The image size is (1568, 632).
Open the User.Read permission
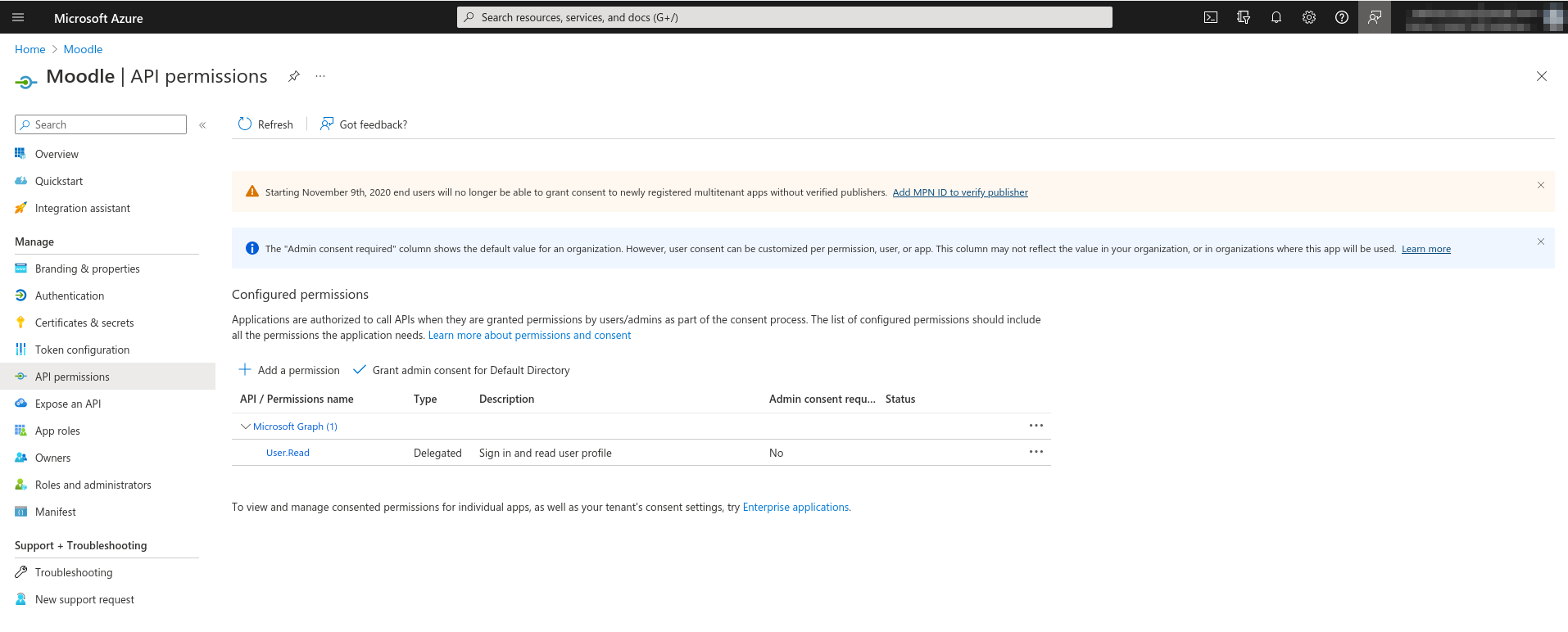[x=288, y=453]
